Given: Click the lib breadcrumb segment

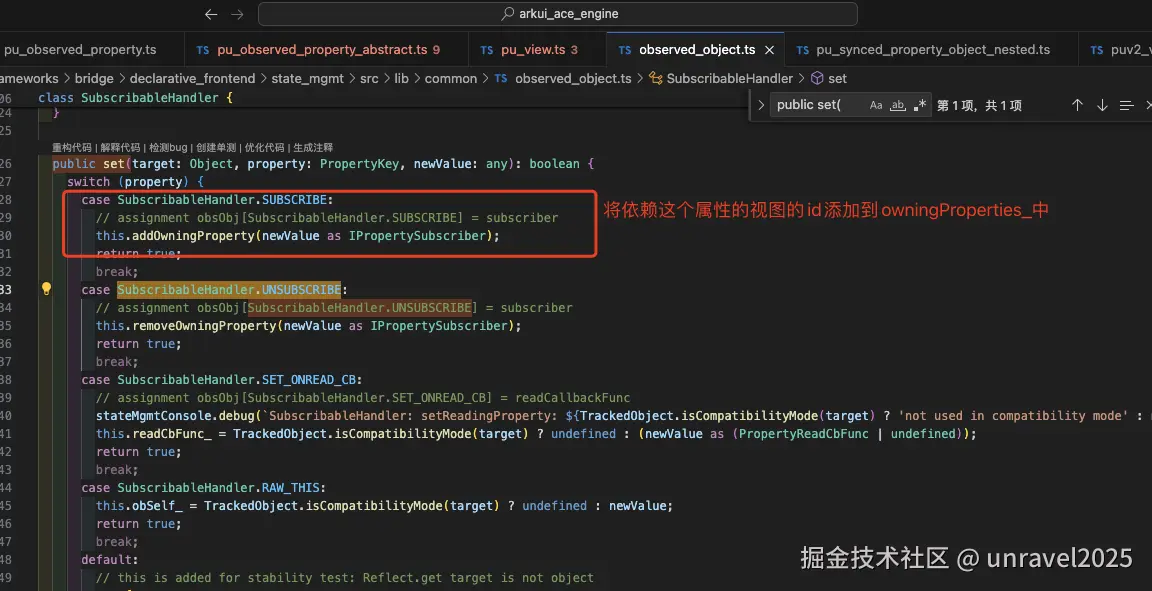Looking at the screenshot, I should (401, 79).
